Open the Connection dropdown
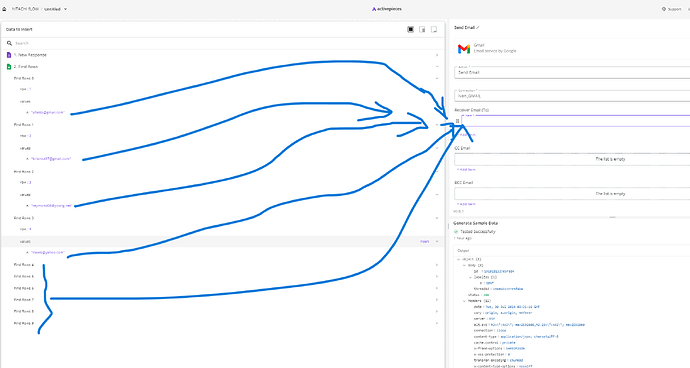 (572, 96)
